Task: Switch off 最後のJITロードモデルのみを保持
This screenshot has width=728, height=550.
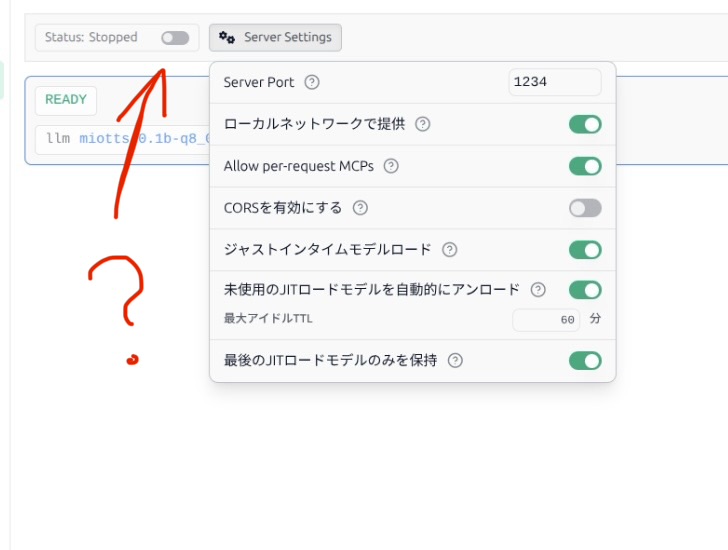Action: click(x=585, y=360)
